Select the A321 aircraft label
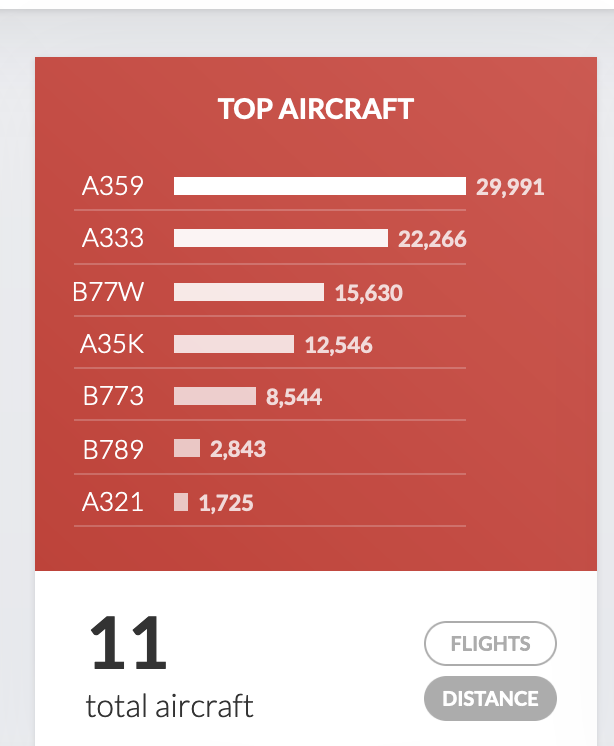 pyautogui.click(x=113, y=502)
